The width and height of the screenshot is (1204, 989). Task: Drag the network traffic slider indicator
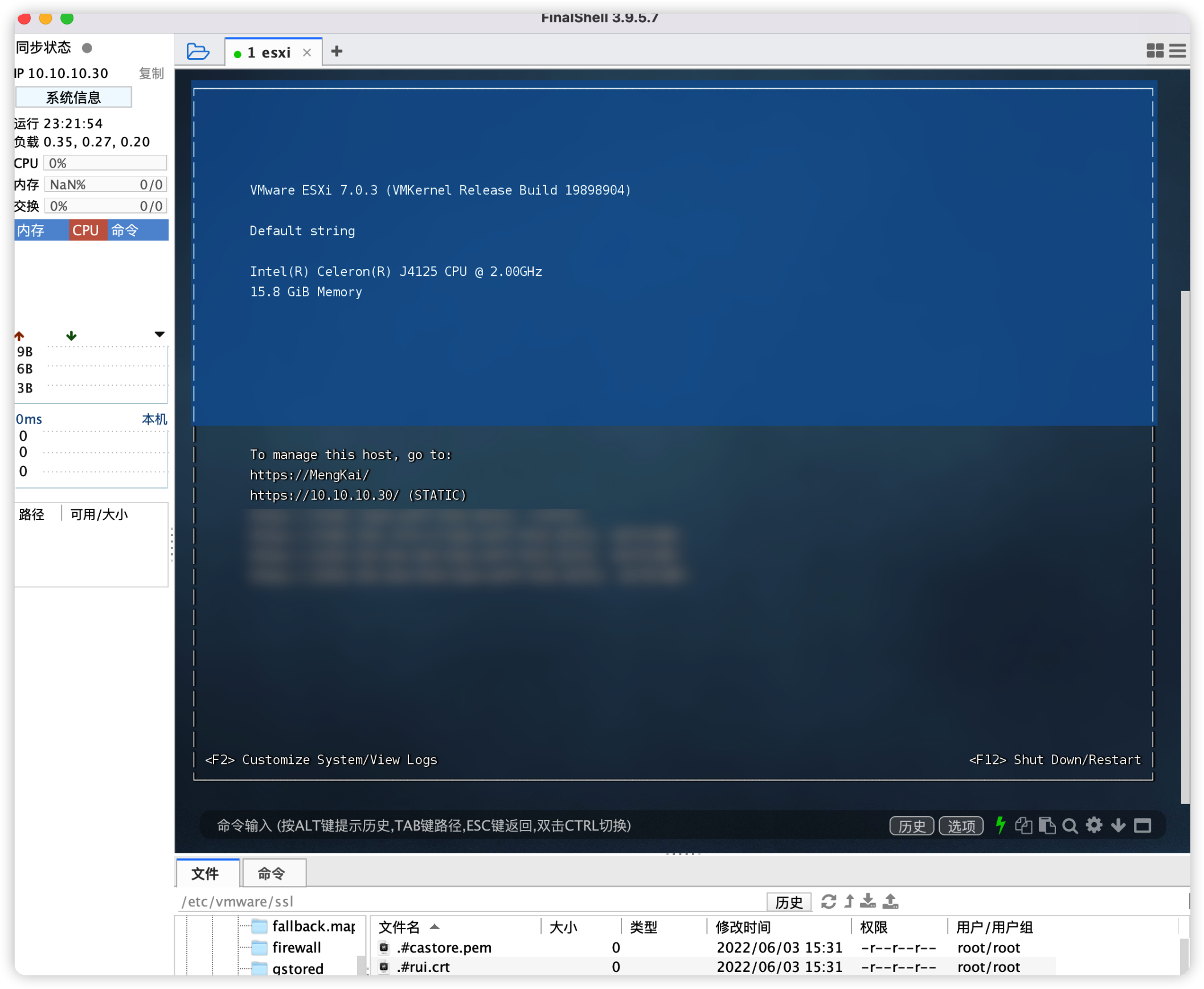click(x=159, y=334)
